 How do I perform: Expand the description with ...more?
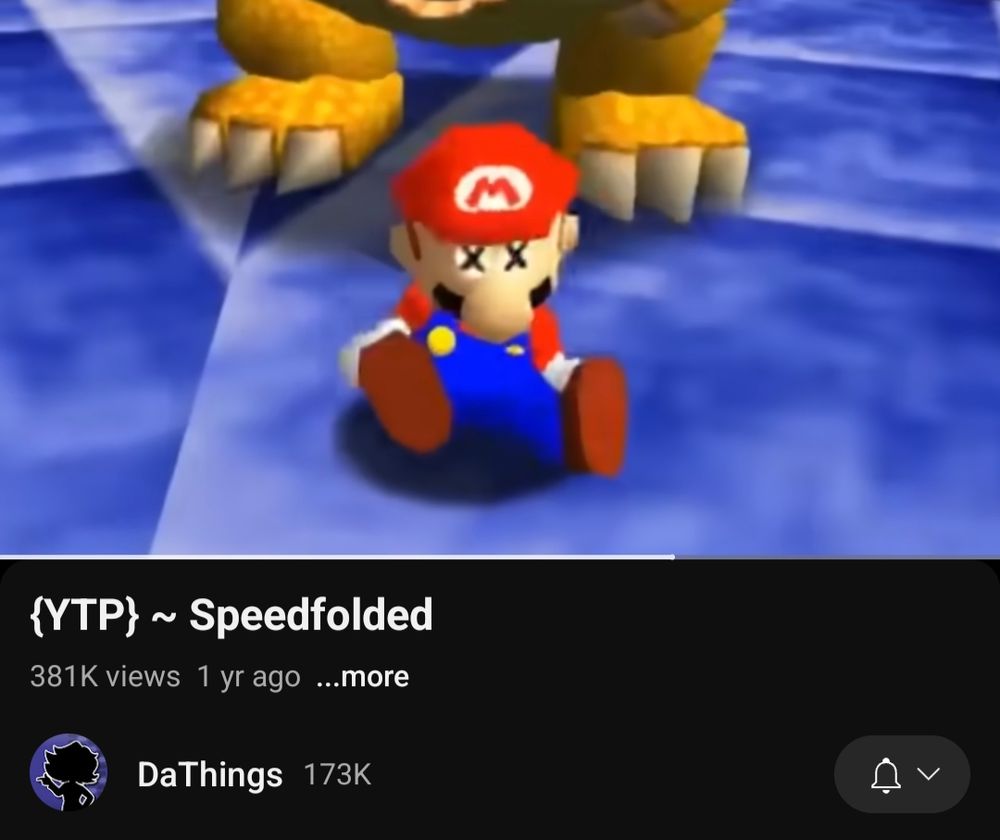tap(362, 677)
